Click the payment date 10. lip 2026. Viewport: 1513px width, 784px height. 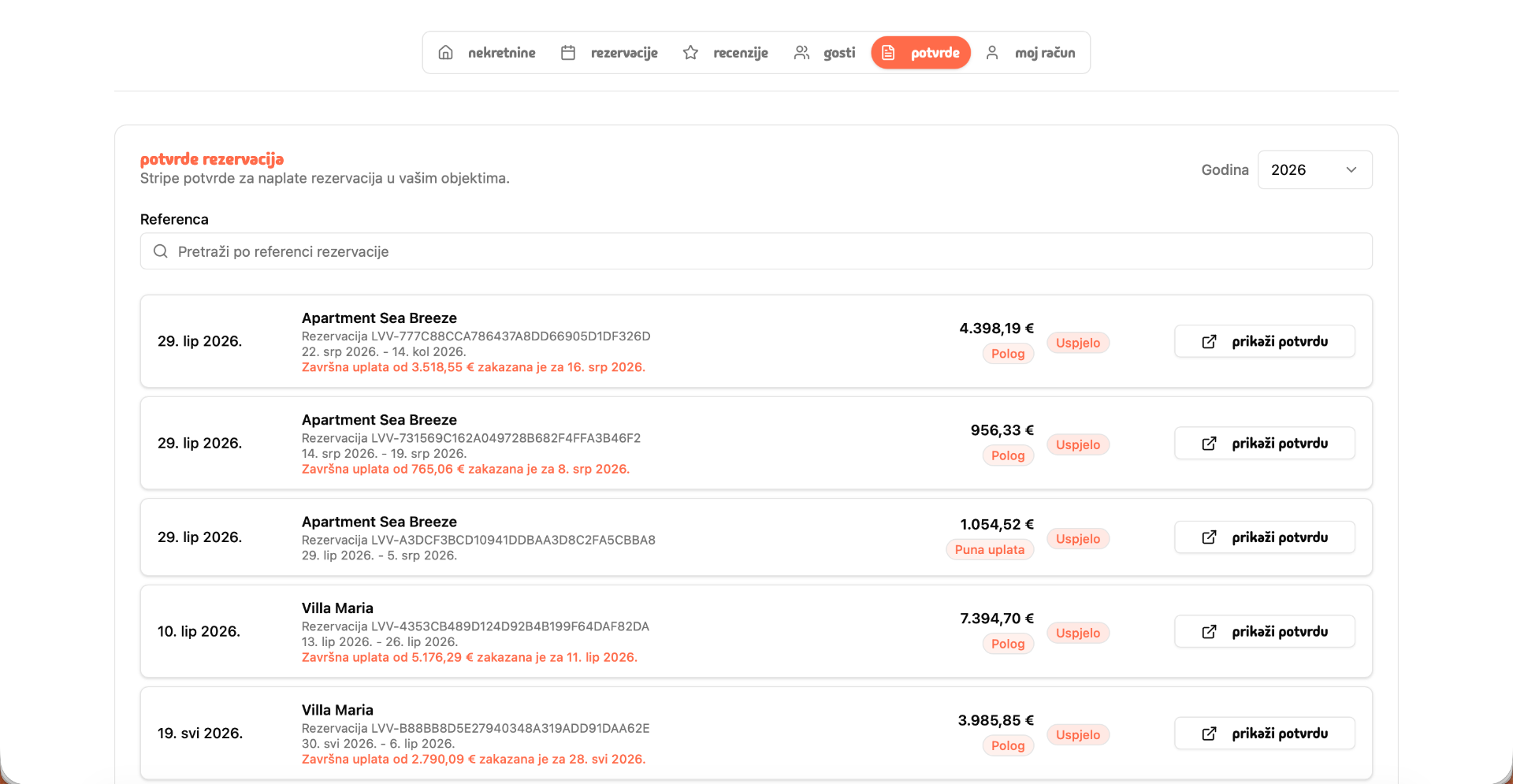(199, 631)
